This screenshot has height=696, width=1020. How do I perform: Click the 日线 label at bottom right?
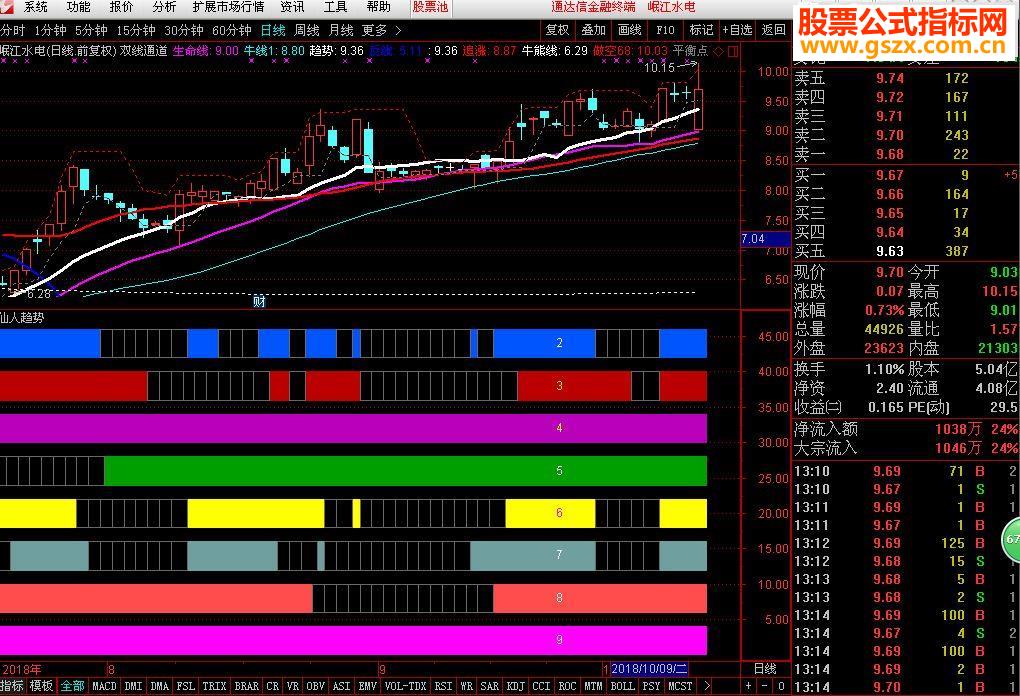pos(765,669)
